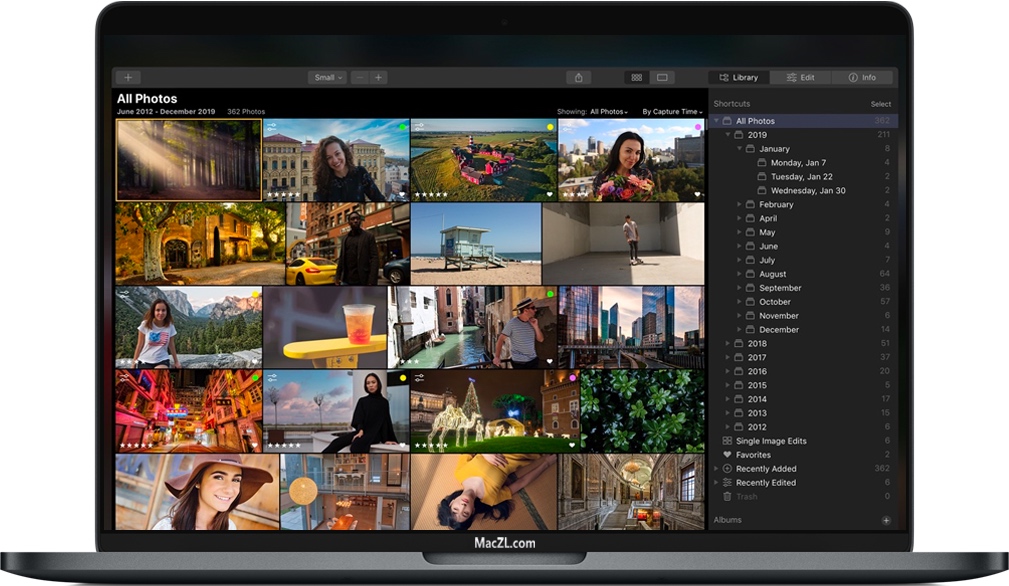The height and width of the screenshot is (586, 1009).
Task: Toggle favorite heart on lighthouse aerial photo
Action: click(x=549, y=195)
